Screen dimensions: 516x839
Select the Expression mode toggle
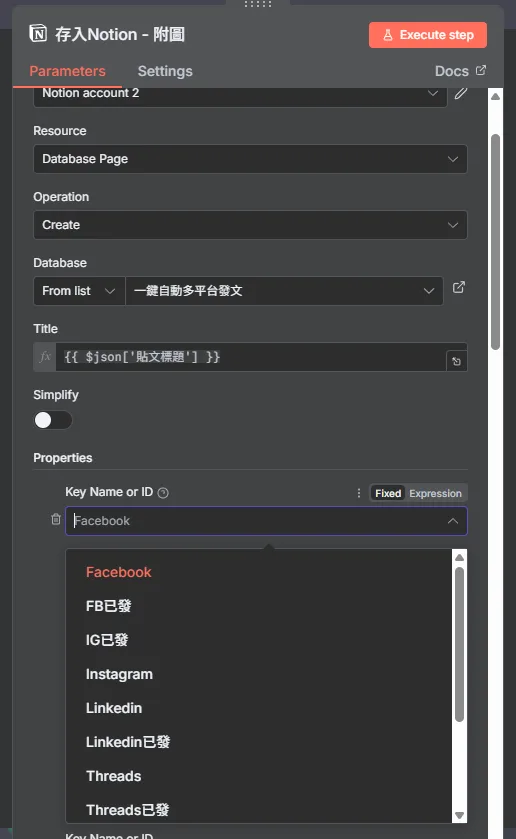(x=435, y=493)
